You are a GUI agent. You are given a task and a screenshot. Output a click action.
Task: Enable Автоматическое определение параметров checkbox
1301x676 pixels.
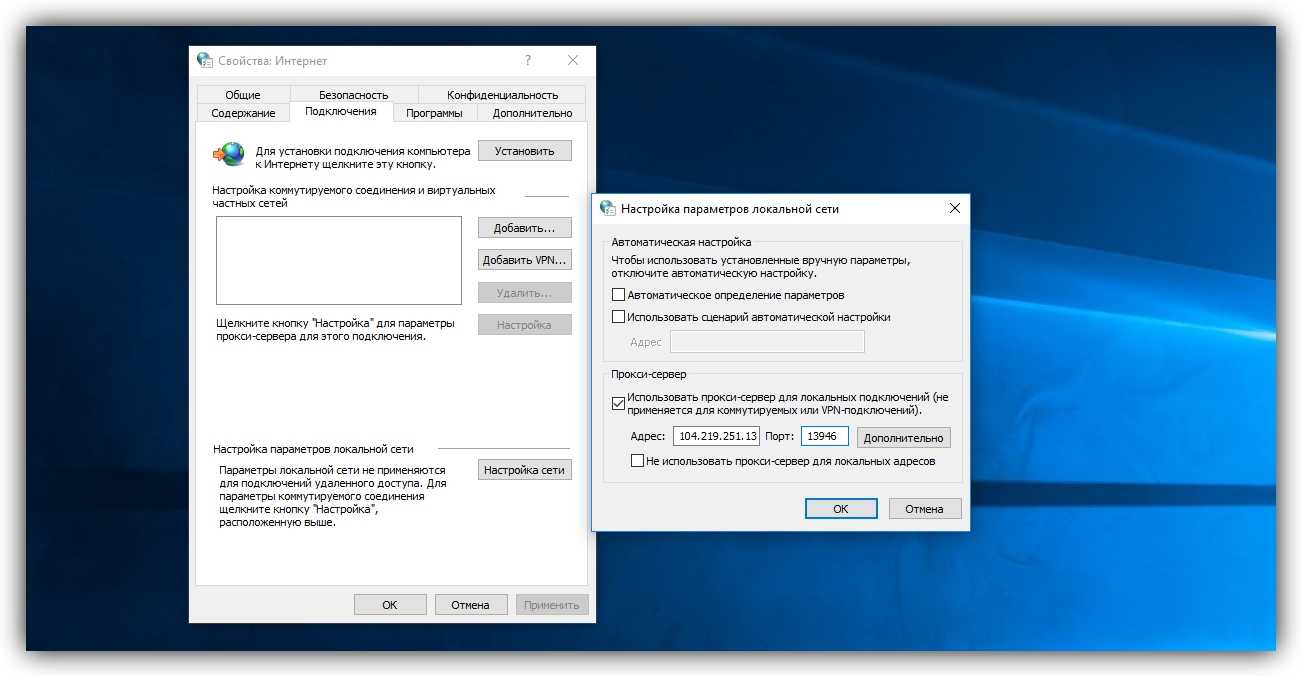618,295
